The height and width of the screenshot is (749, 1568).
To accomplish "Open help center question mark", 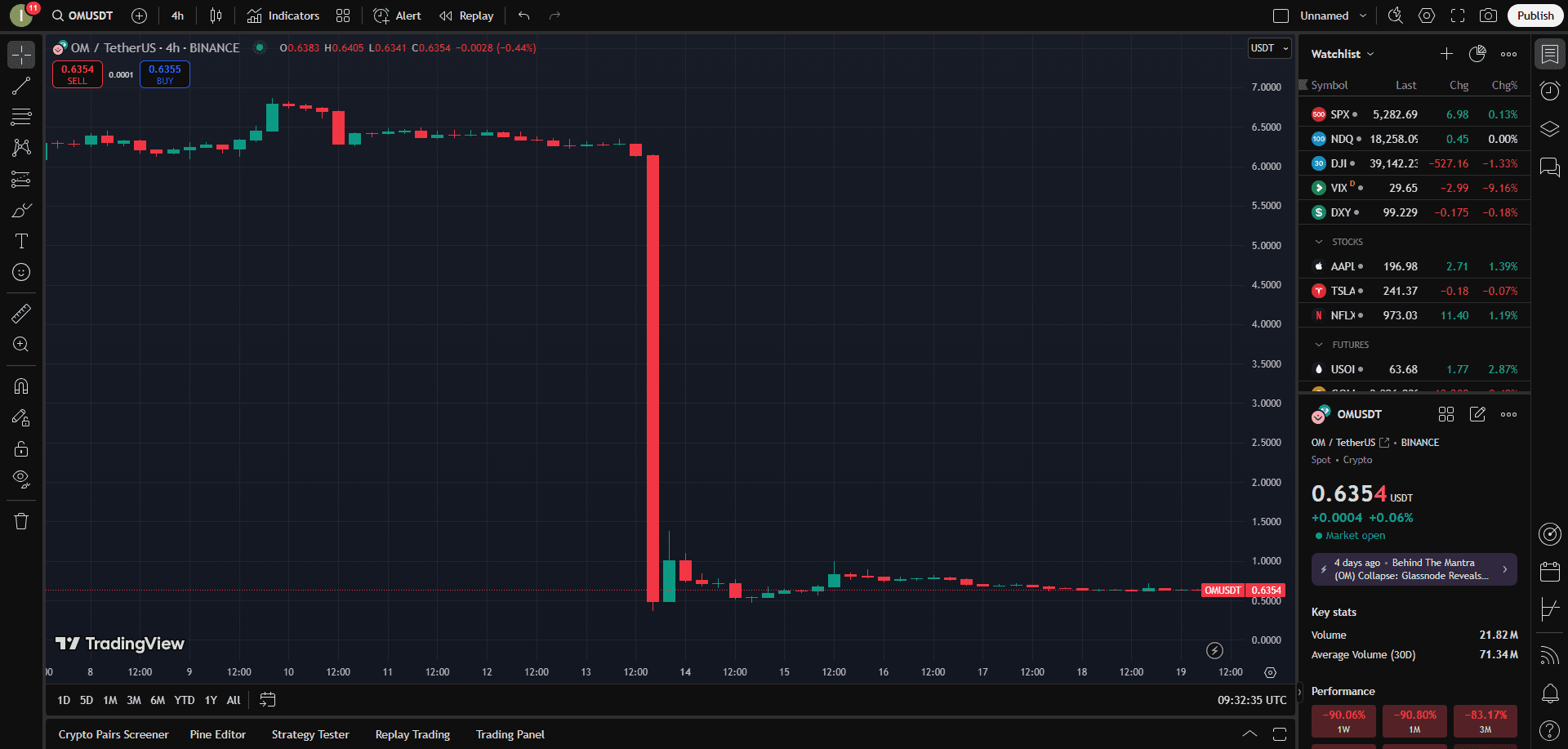I will [x=1550, y=730].
